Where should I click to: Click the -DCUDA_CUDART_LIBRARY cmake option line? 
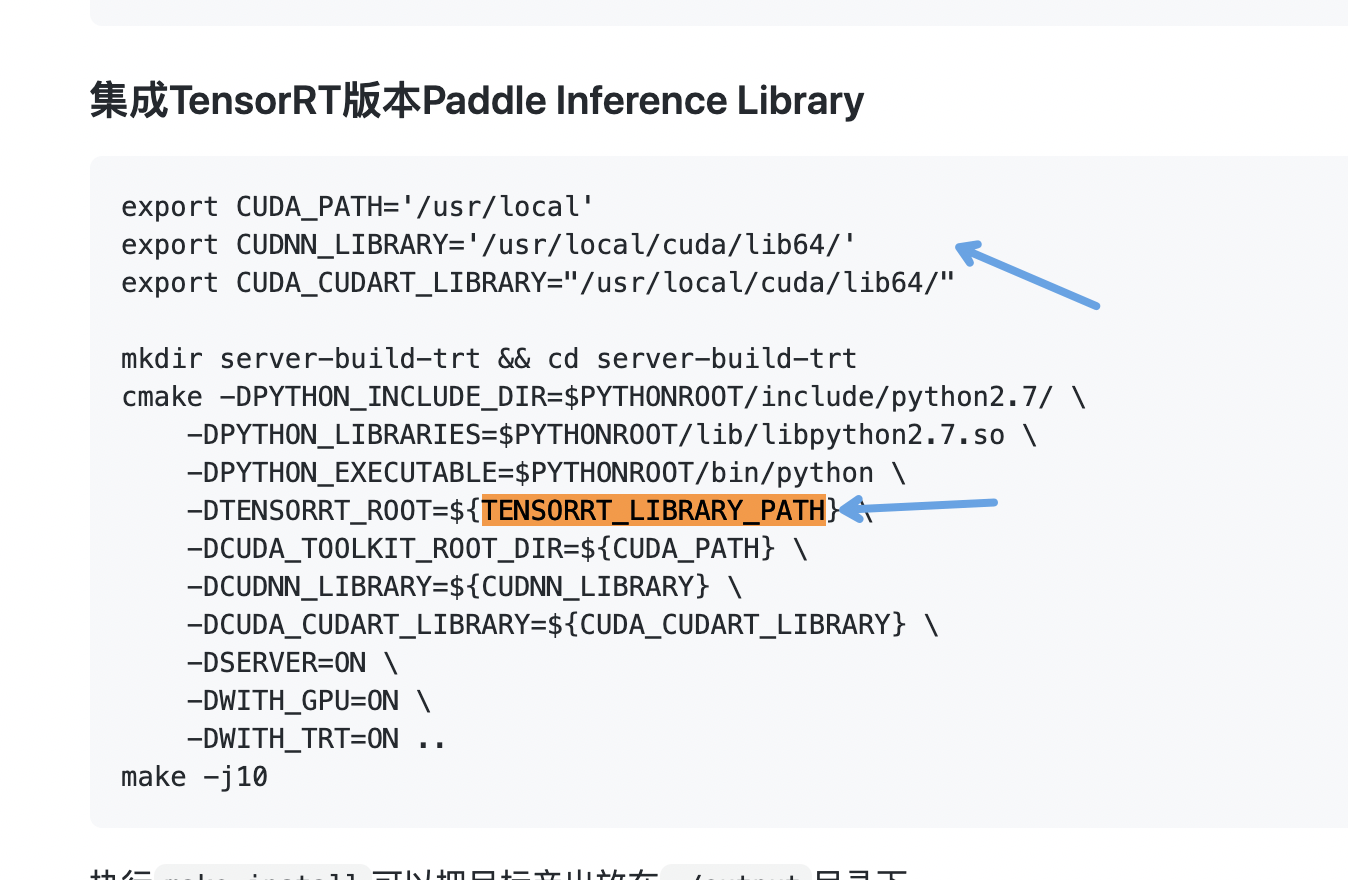coord(563,625)
